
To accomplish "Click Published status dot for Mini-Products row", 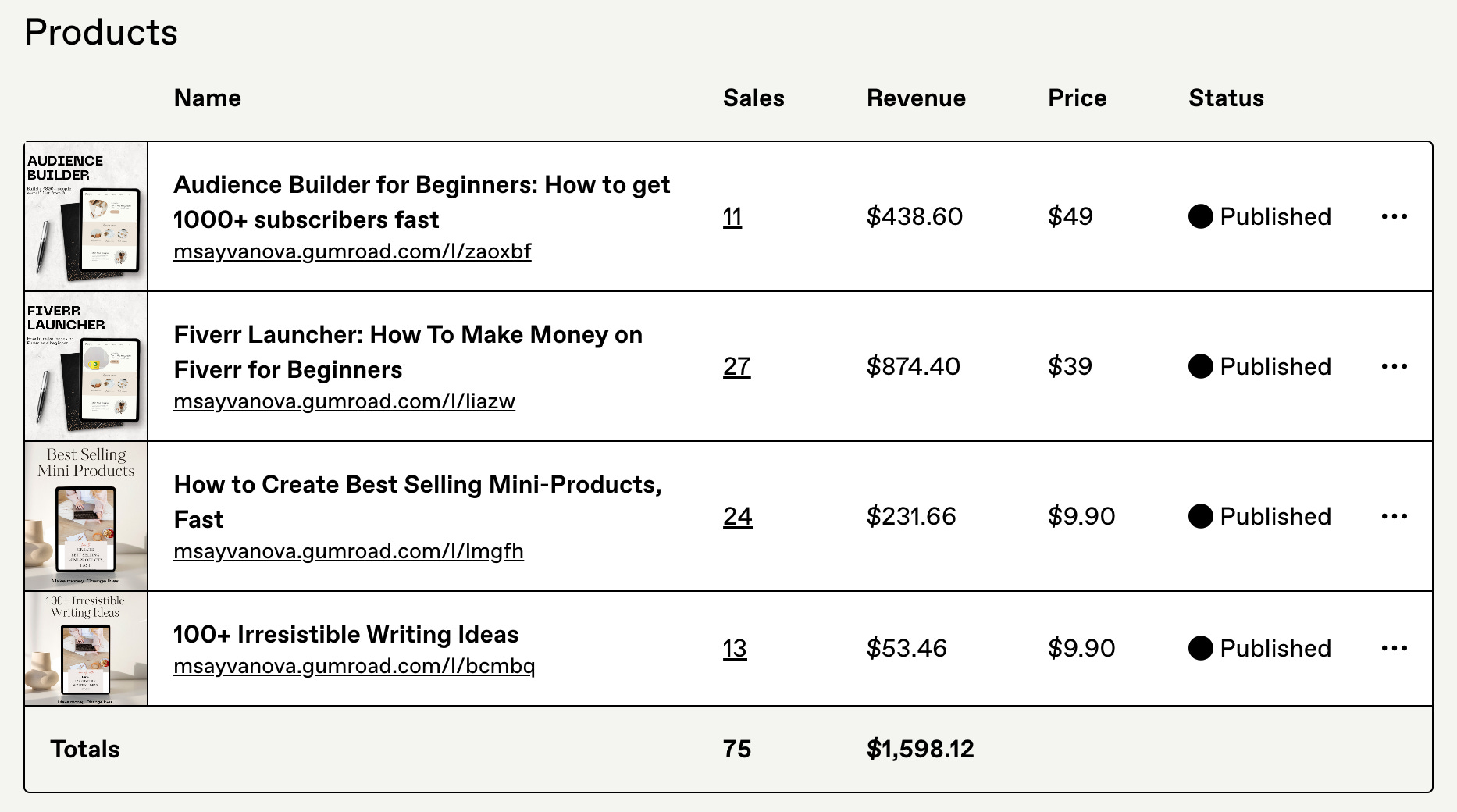I will (1200, 516).
